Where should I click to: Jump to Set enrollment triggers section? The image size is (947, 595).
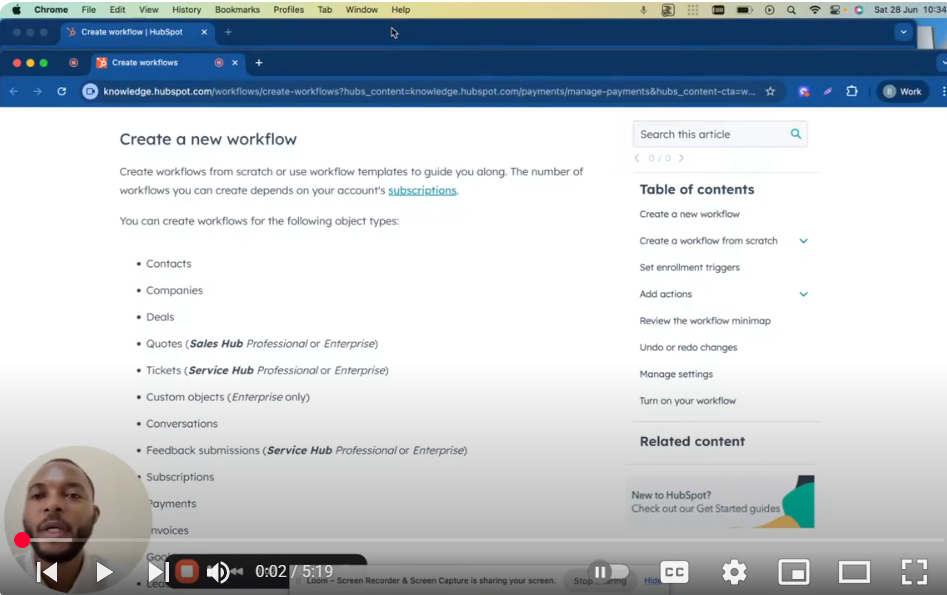(x=689, y=267)
